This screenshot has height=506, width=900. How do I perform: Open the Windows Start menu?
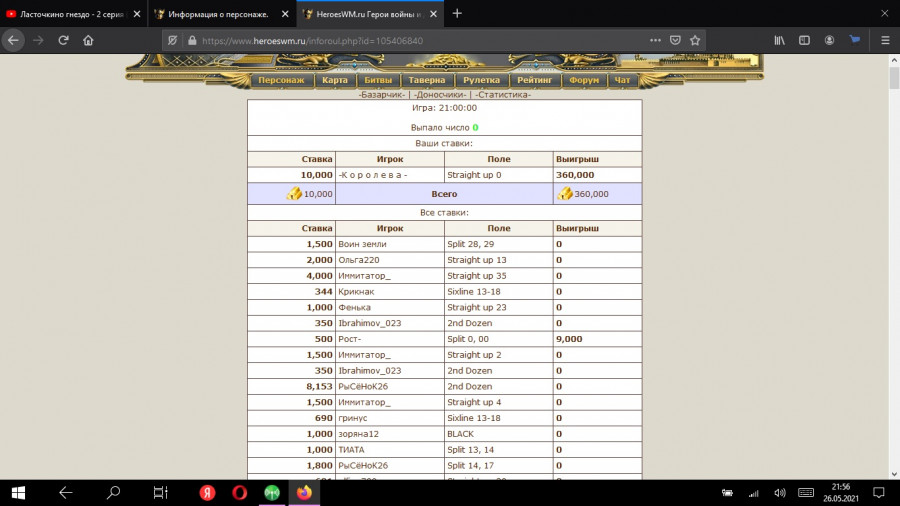pos(18,492)
